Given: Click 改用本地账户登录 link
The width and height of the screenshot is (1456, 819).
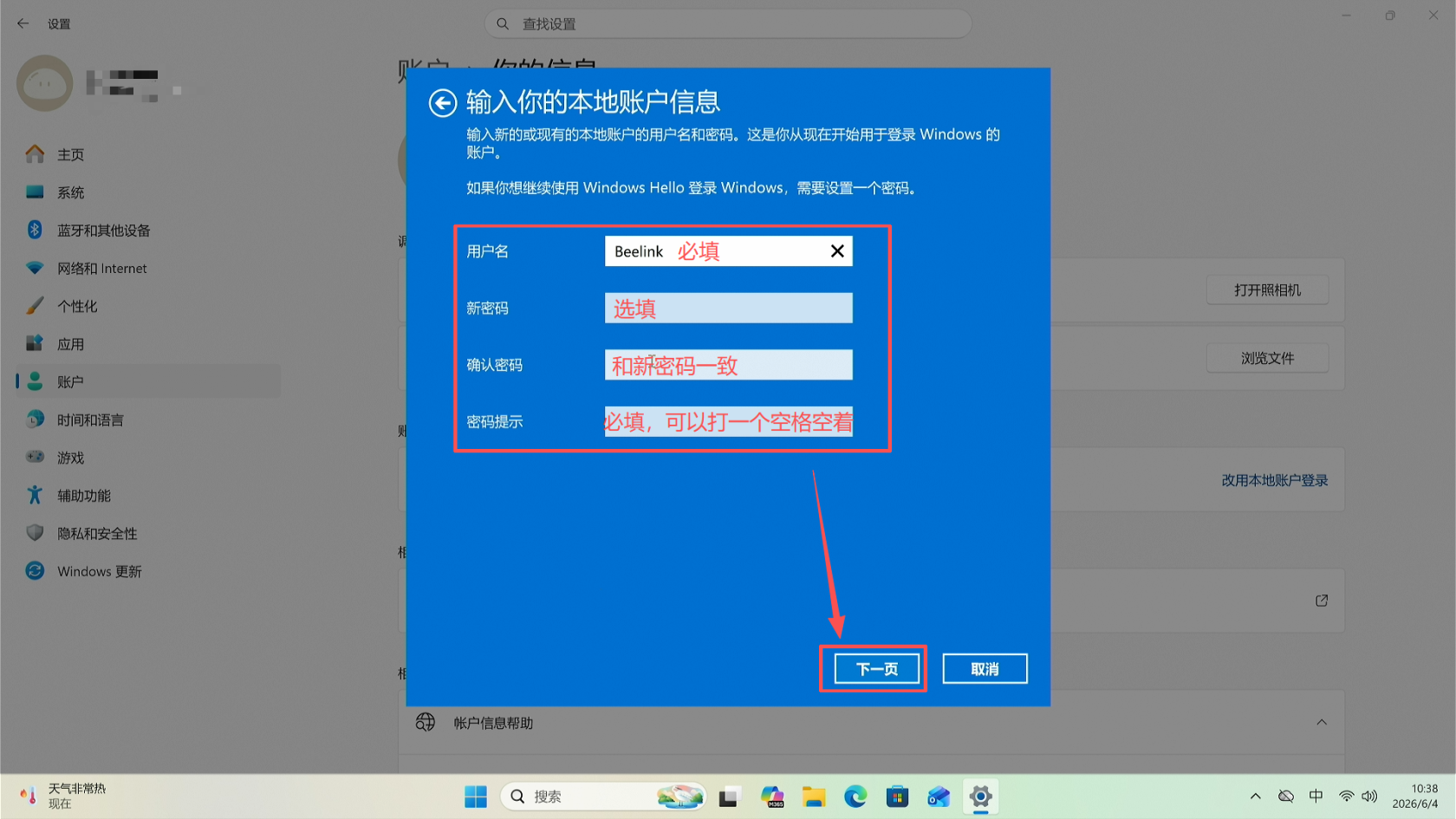Looking at the screenshot, I should tap(1274, 480).
